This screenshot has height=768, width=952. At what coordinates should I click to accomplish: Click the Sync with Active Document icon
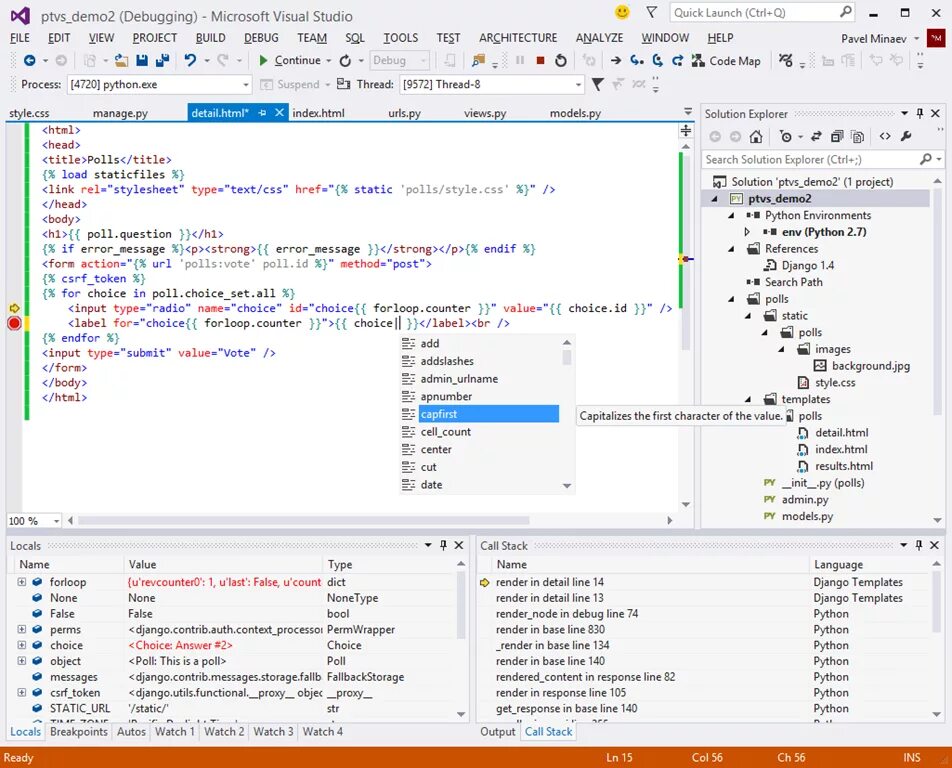[x=816, y=137]
